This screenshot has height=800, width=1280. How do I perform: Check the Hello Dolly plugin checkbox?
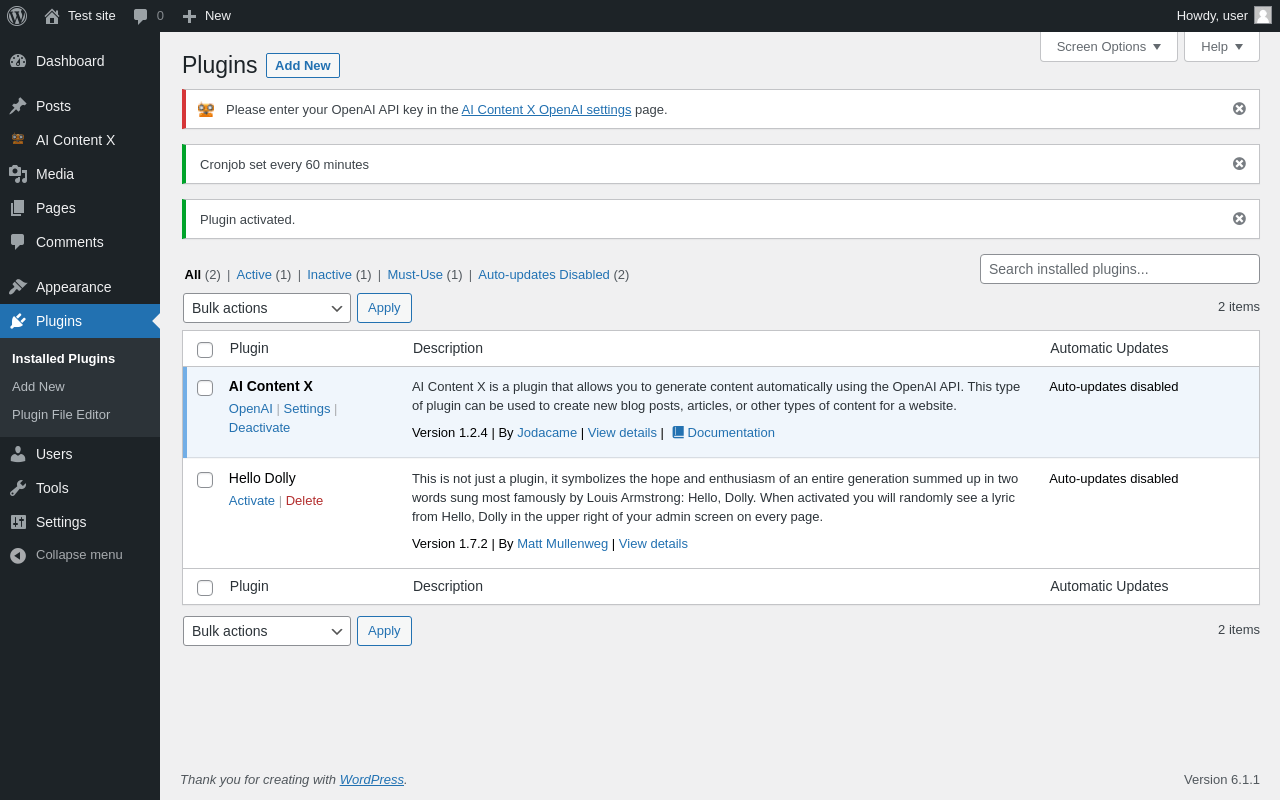[x=205, y=480]
